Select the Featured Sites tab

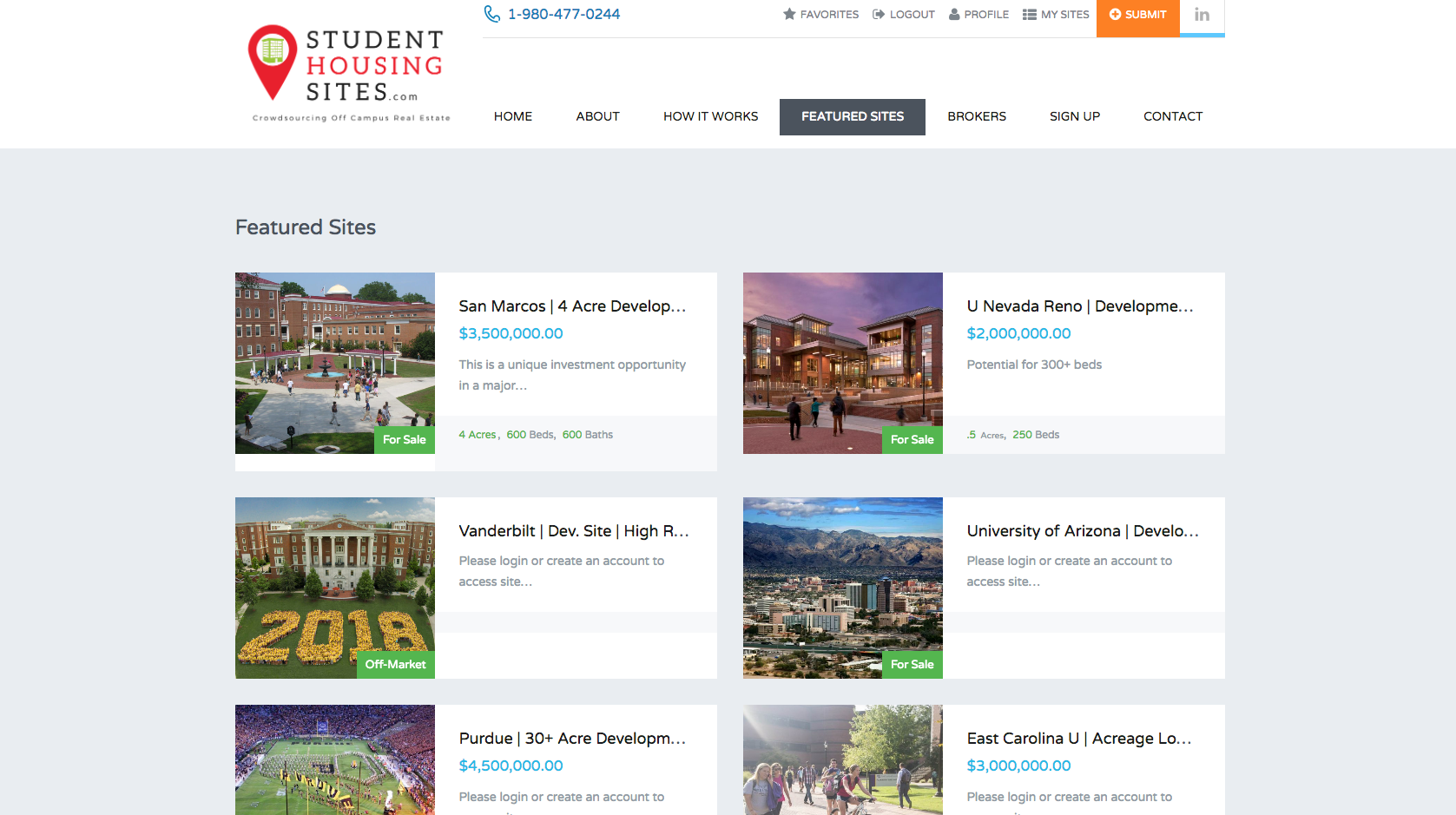coord(853,116)
